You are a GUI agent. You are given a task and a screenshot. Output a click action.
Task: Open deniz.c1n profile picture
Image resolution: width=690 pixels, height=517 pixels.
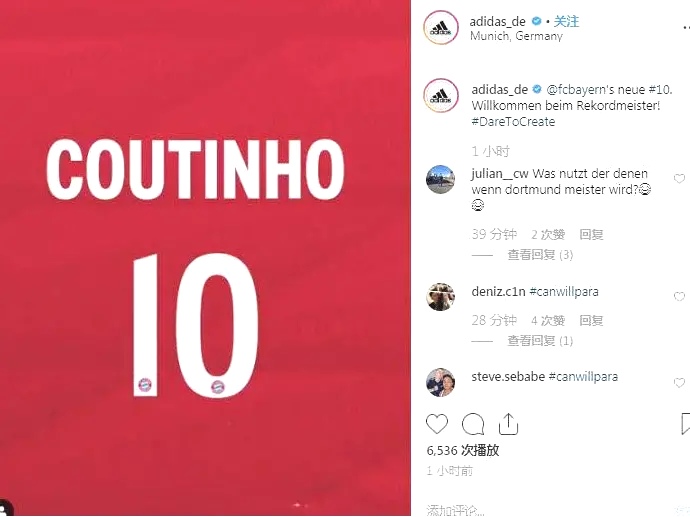coord(440,297)
